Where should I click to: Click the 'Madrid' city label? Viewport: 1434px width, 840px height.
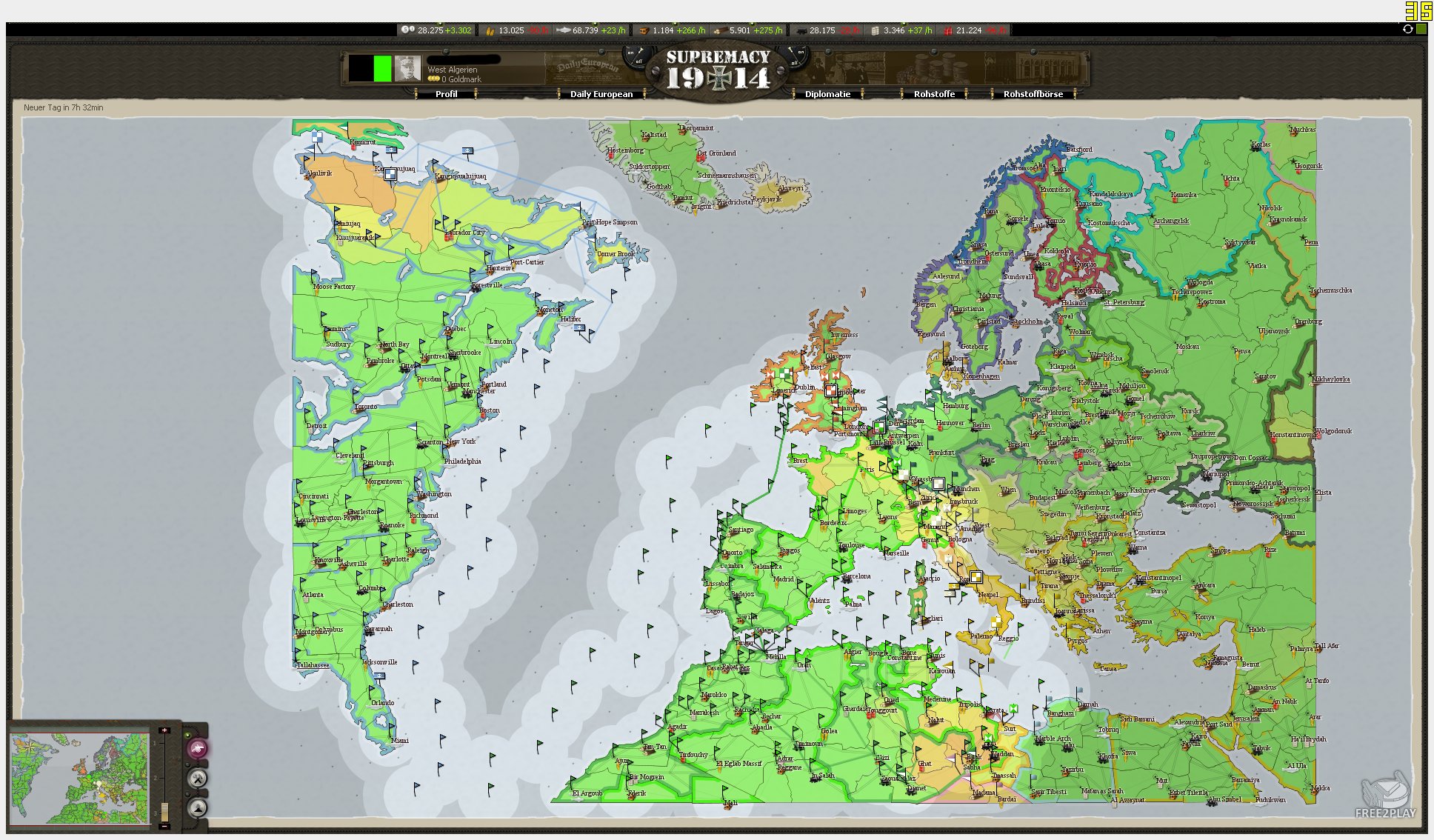coord(784,579)
